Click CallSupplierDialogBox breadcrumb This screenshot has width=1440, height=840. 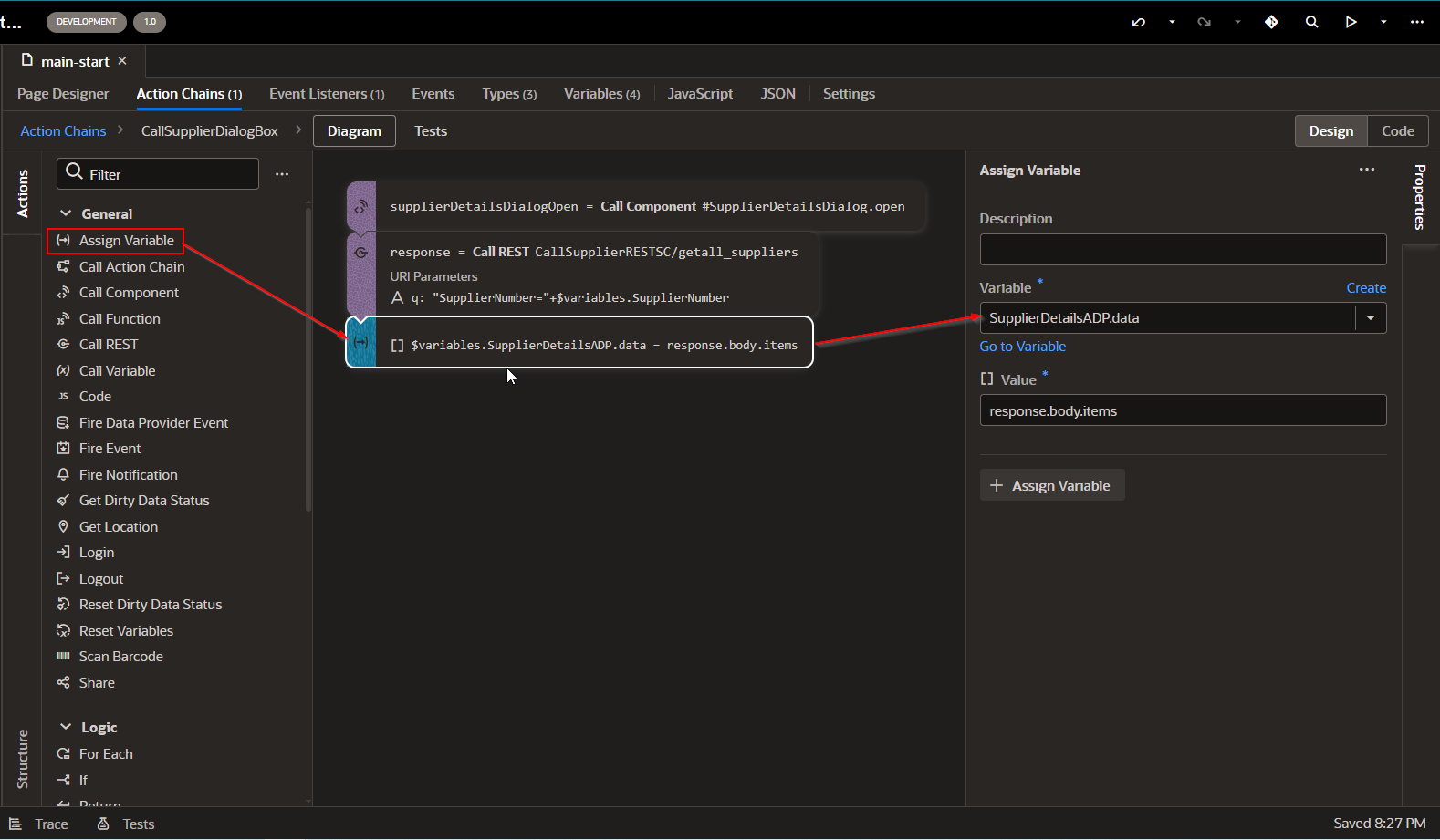point(209,130)
